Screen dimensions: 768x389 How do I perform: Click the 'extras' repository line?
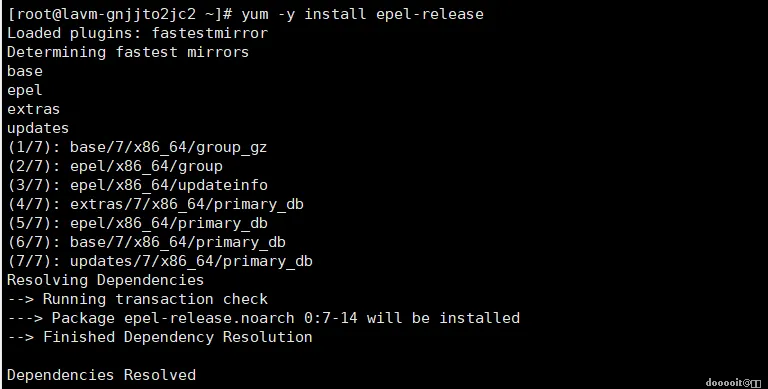(33, 109)
